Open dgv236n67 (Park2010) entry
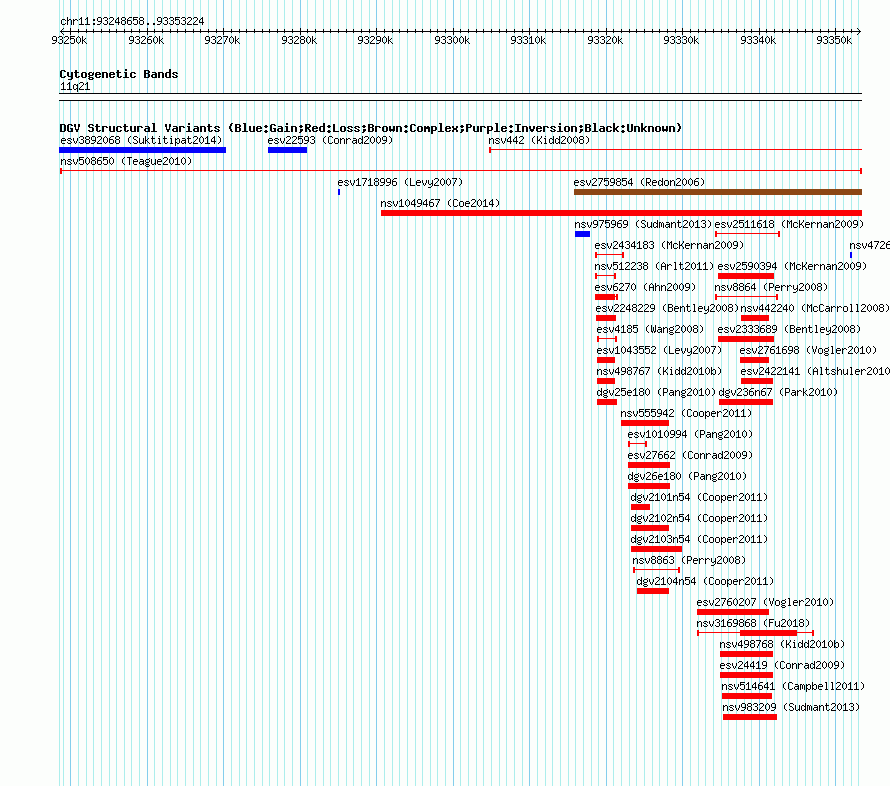890x786 pixels. click(778, 392)
